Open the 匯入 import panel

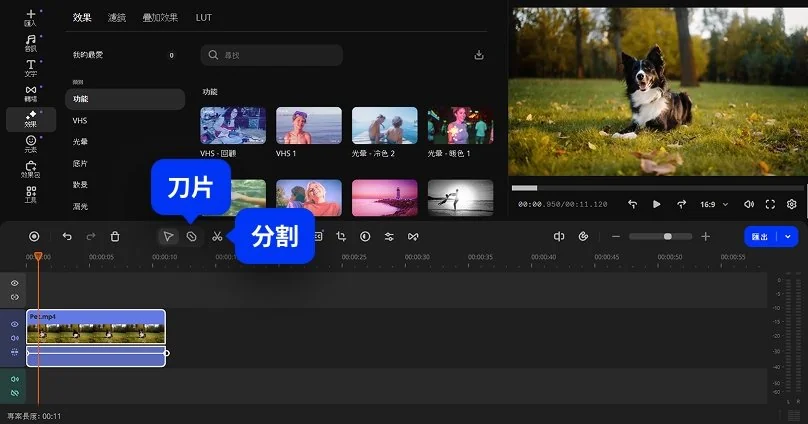point(30,18)
